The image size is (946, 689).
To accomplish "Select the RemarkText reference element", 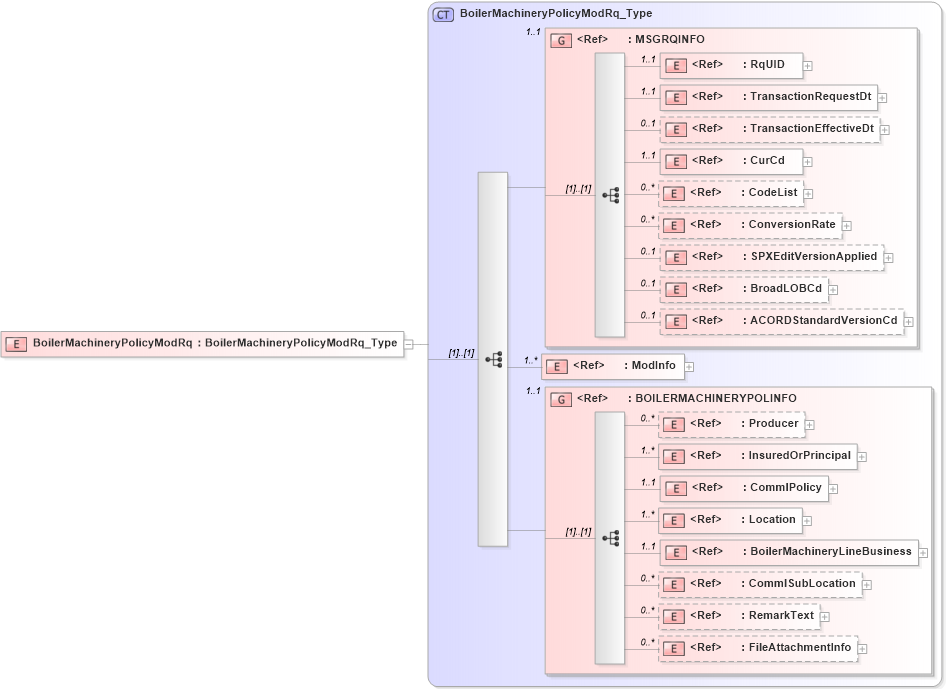I will click(x=778, y=616).
